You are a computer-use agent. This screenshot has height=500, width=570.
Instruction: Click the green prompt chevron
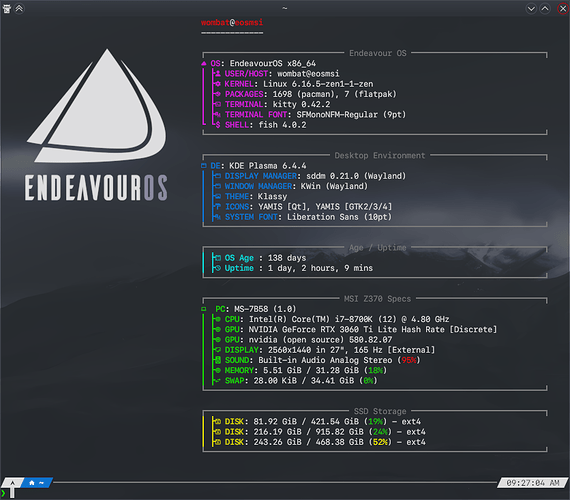[3, 493]
